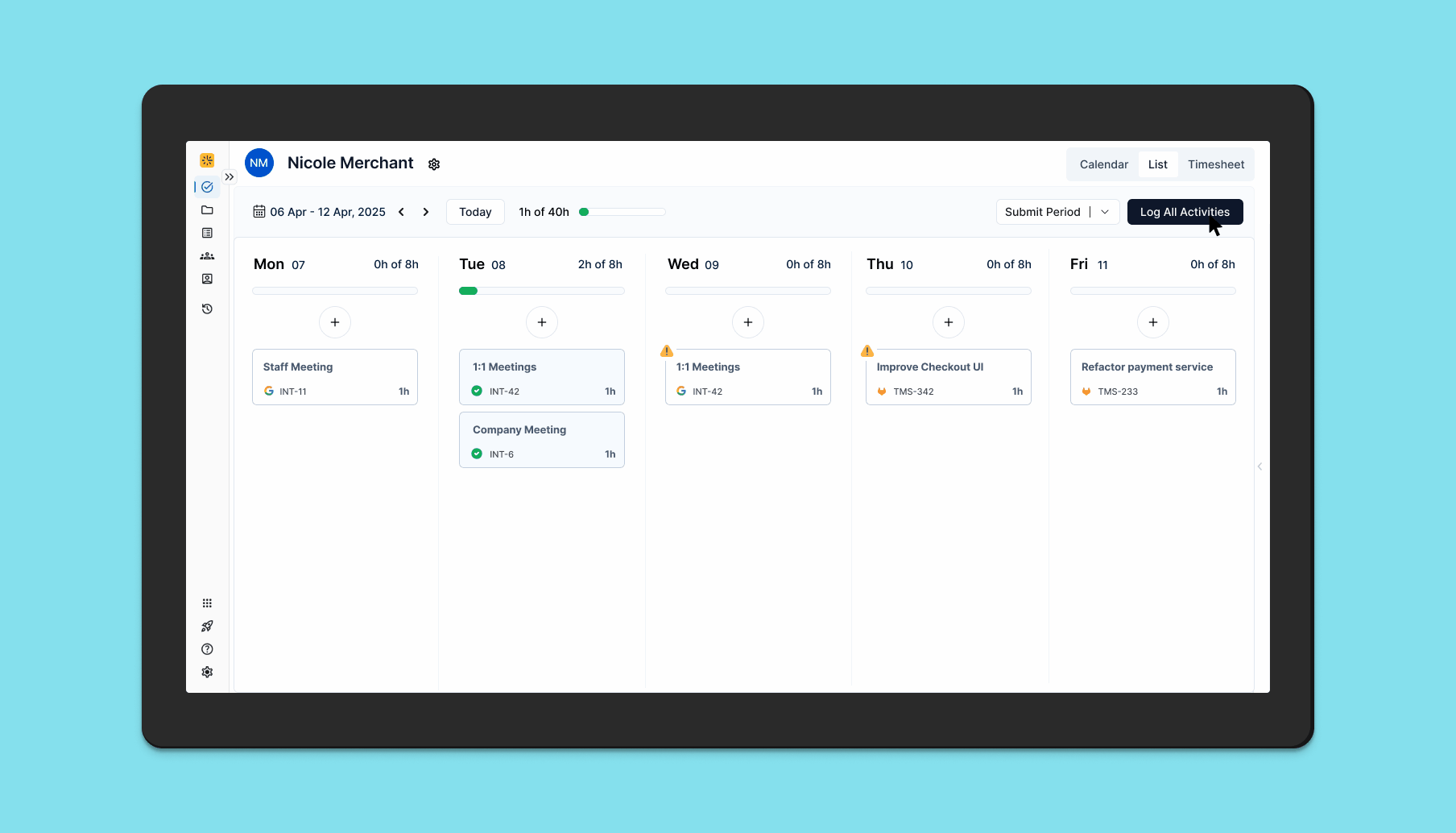Click the Today button
1456x833 pixels.
click(x=475, y=212)
